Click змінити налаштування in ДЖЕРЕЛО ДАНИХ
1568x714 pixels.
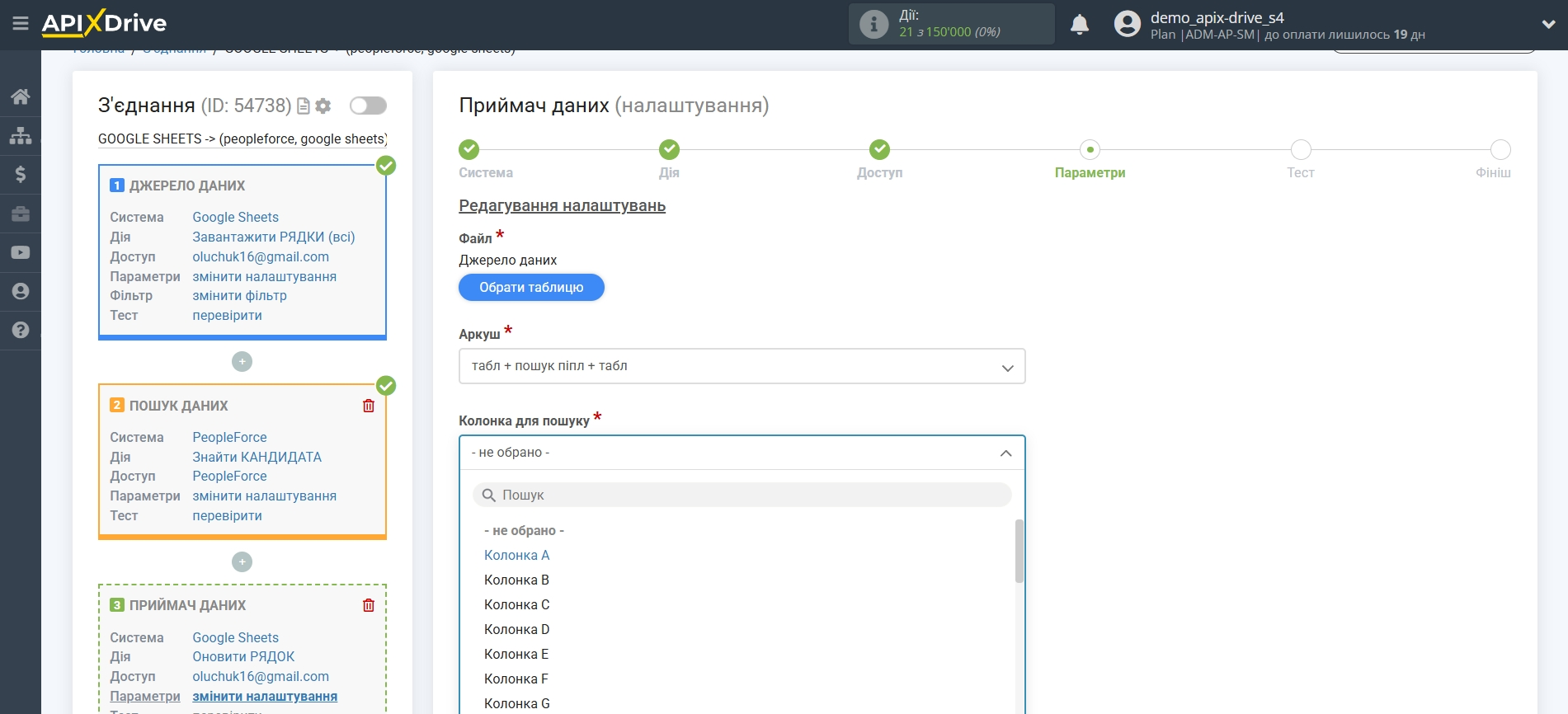264,276
